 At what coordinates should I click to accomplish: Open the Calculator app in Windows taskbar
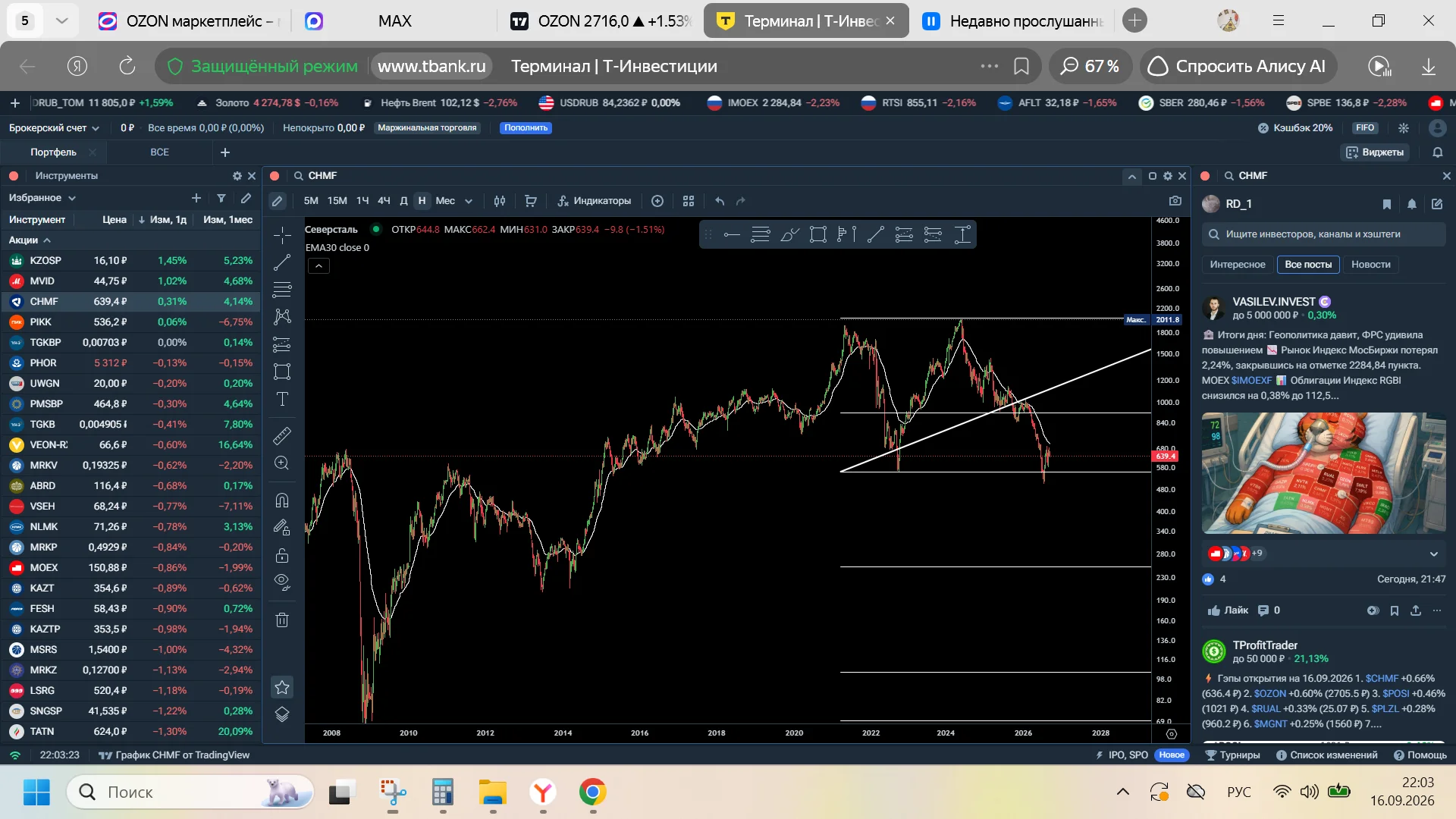click(442, 792)
